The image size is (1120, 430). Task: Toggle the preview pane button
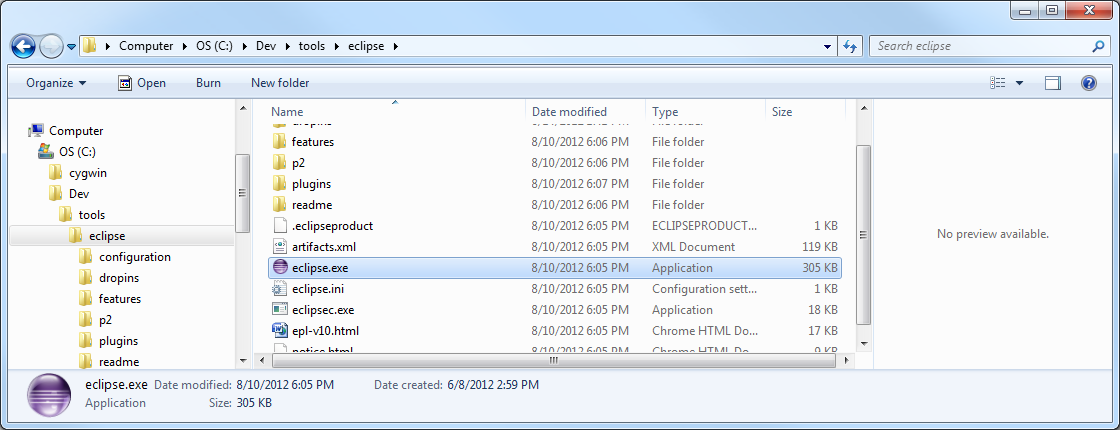pos(1052,83)
